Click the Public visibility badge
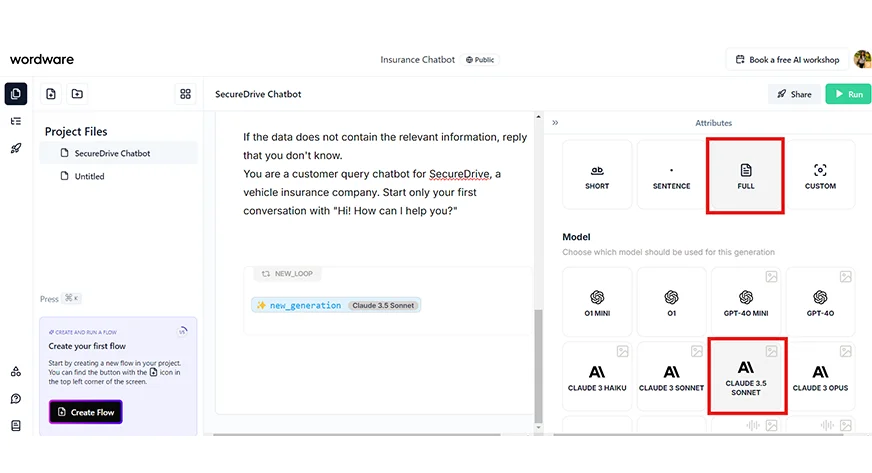872x473 pixels. [x=480, y=59]
